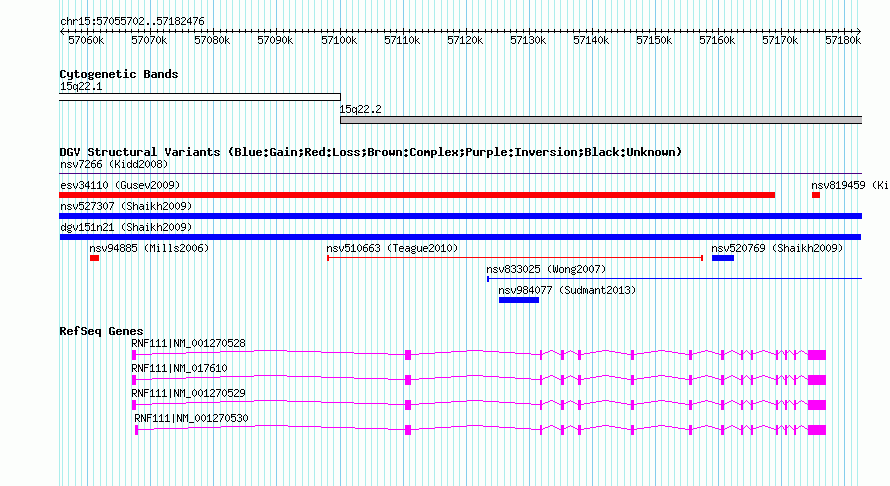
Task: Click the nsv510663 (Teague2010) label
Action: tap(392, 248)
